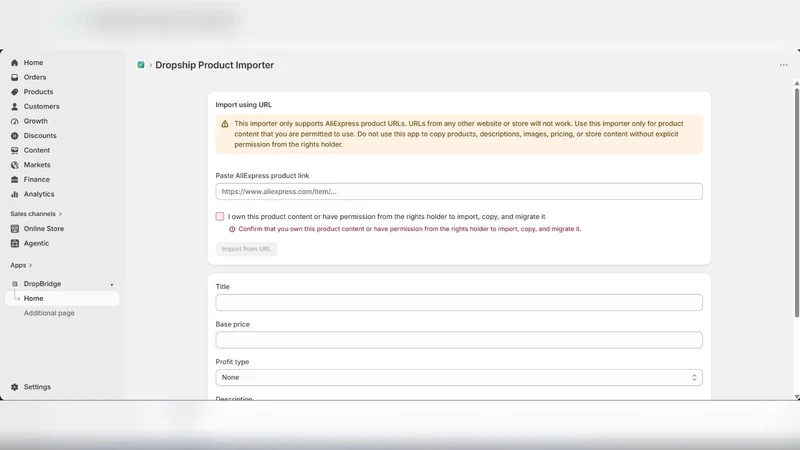The image size is (800, 450).
Task: Click the Discounts badge icon
Action: 14,136
